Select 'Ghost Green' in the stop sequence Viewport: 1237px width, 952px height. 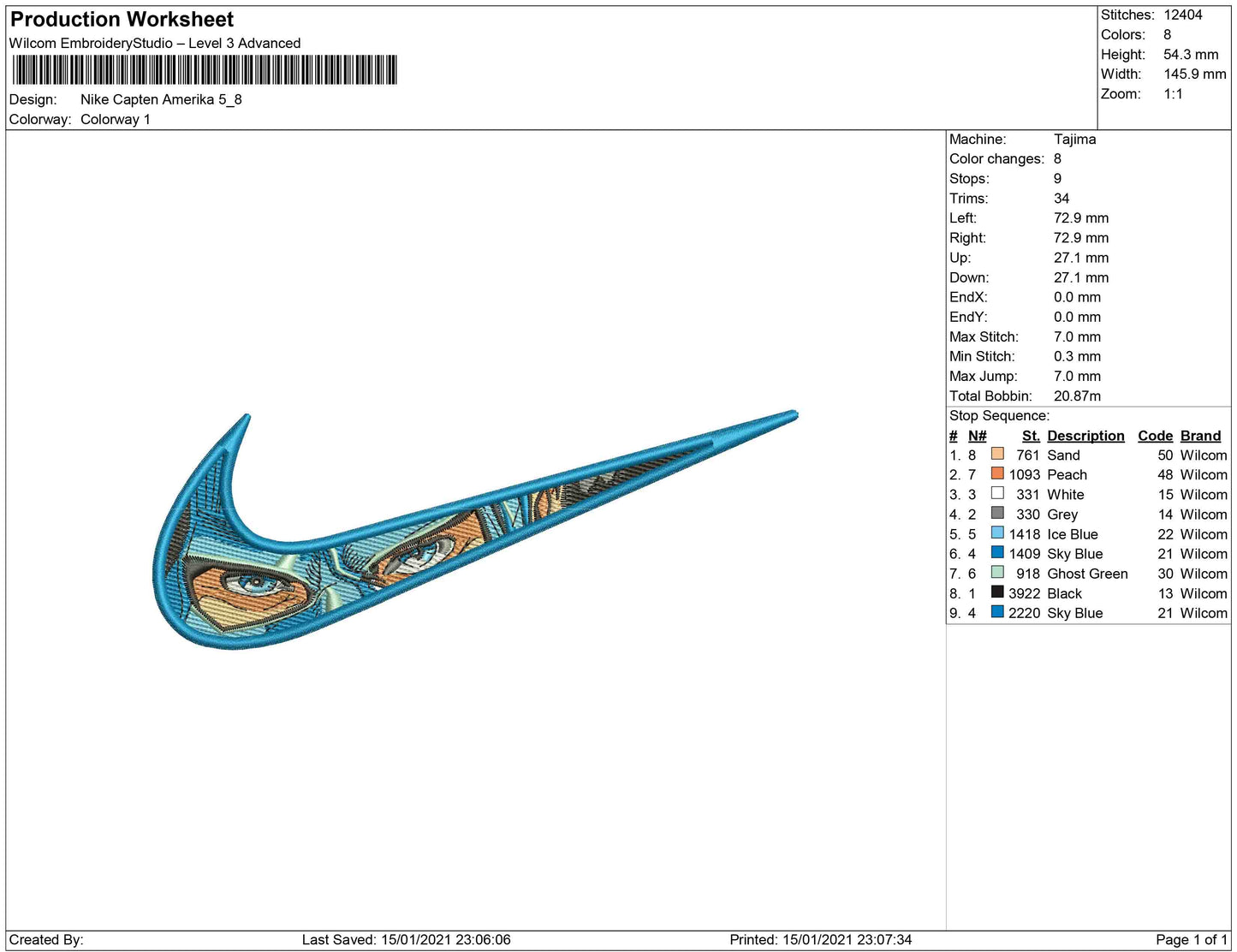point(1087,573)
